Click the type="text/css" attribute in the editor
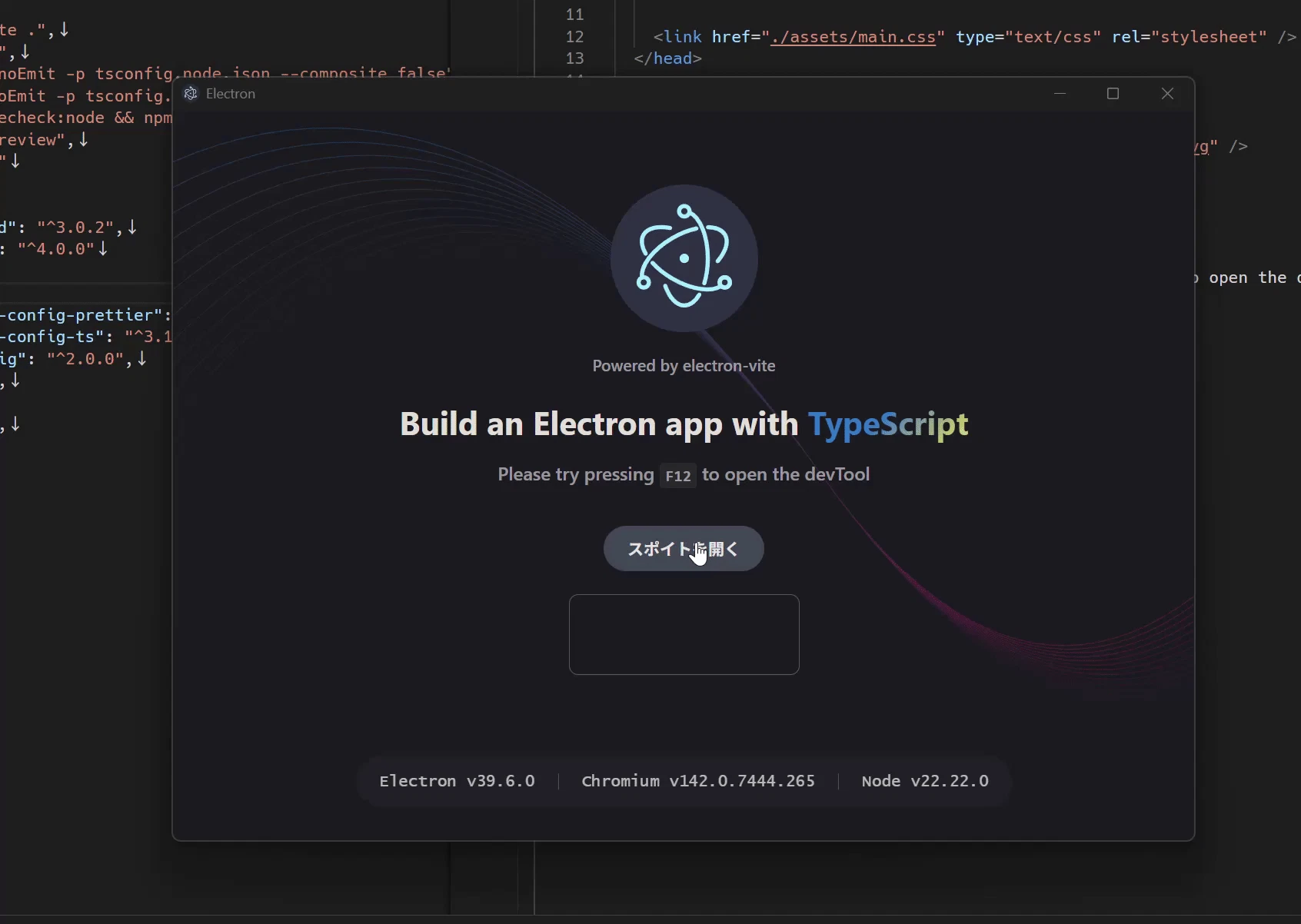Image resolution: width=1301 pixels, height=924 pixels. [1029, 37]
